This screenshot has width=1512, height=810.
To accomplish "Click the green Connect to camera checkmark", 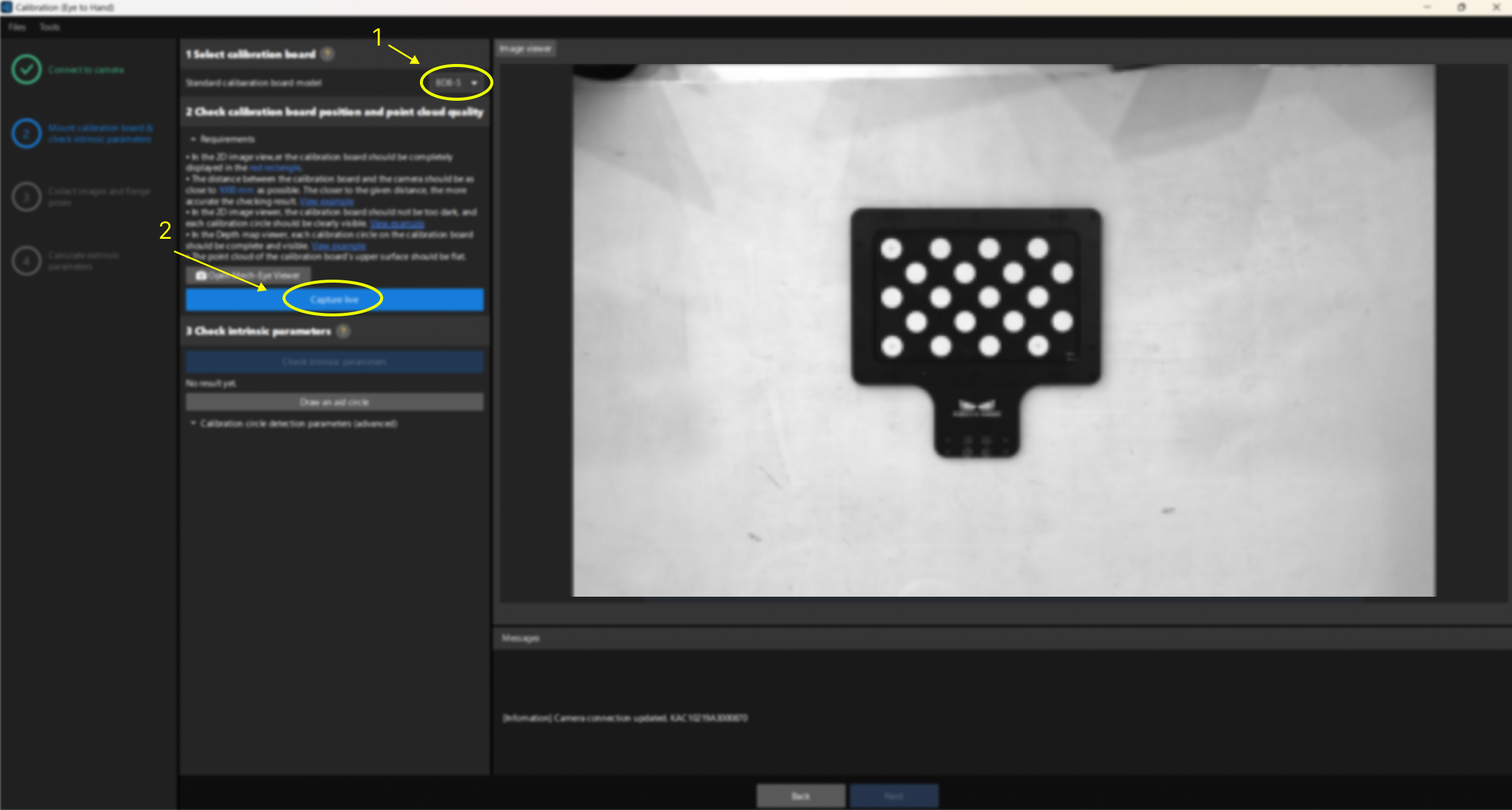I will (26, 69).
